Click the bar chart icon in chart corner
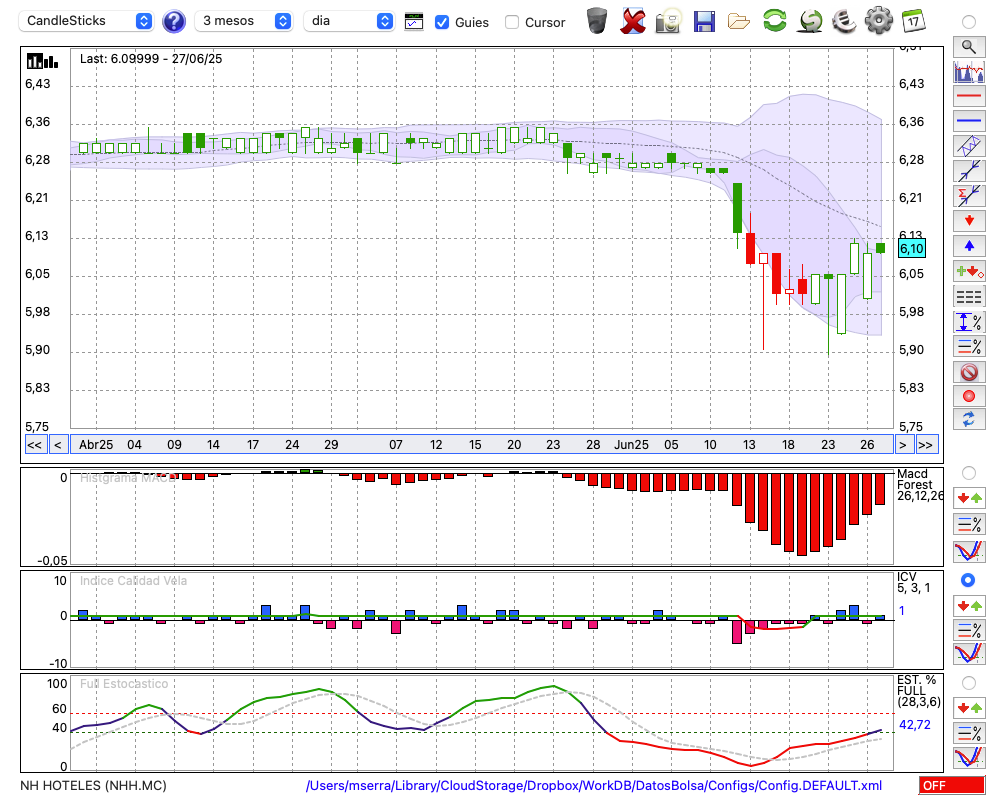 [x=42, y=61]
